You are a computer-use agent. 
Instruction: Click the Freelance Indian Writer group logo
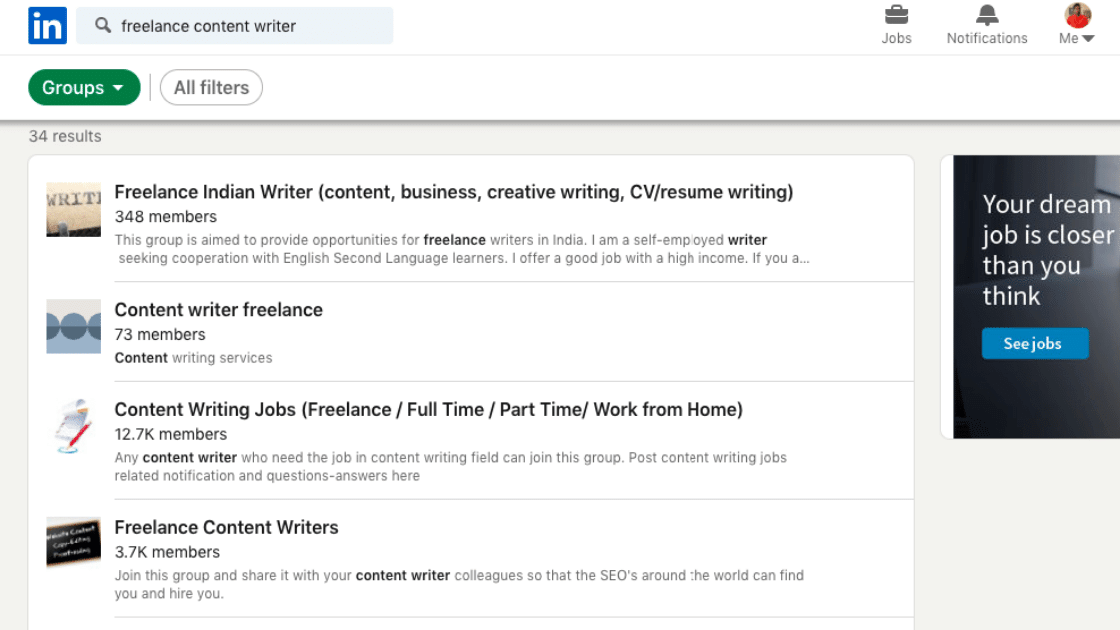pos(73,209)
